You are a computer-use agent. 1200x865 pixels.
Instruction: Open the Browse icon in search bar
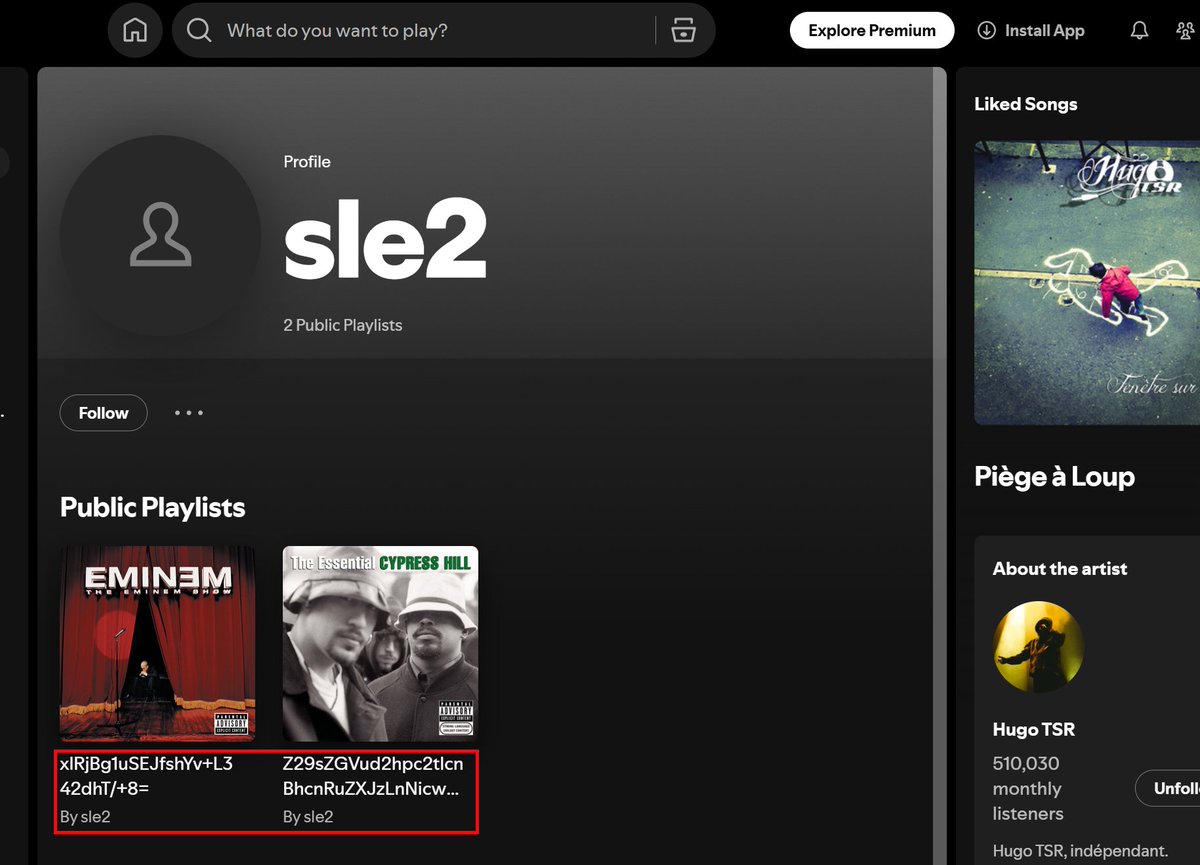click(x=683, y=31)
